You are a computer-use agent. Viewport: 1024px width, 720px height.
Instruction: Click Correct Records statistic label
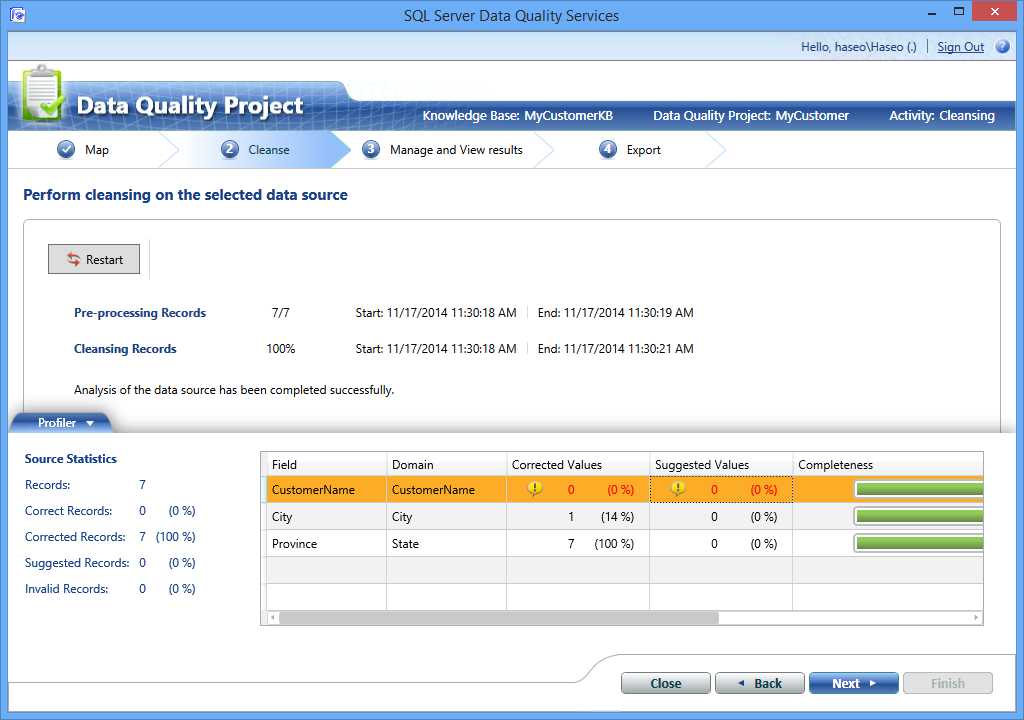pyautogui.click(x=68, y=510)
